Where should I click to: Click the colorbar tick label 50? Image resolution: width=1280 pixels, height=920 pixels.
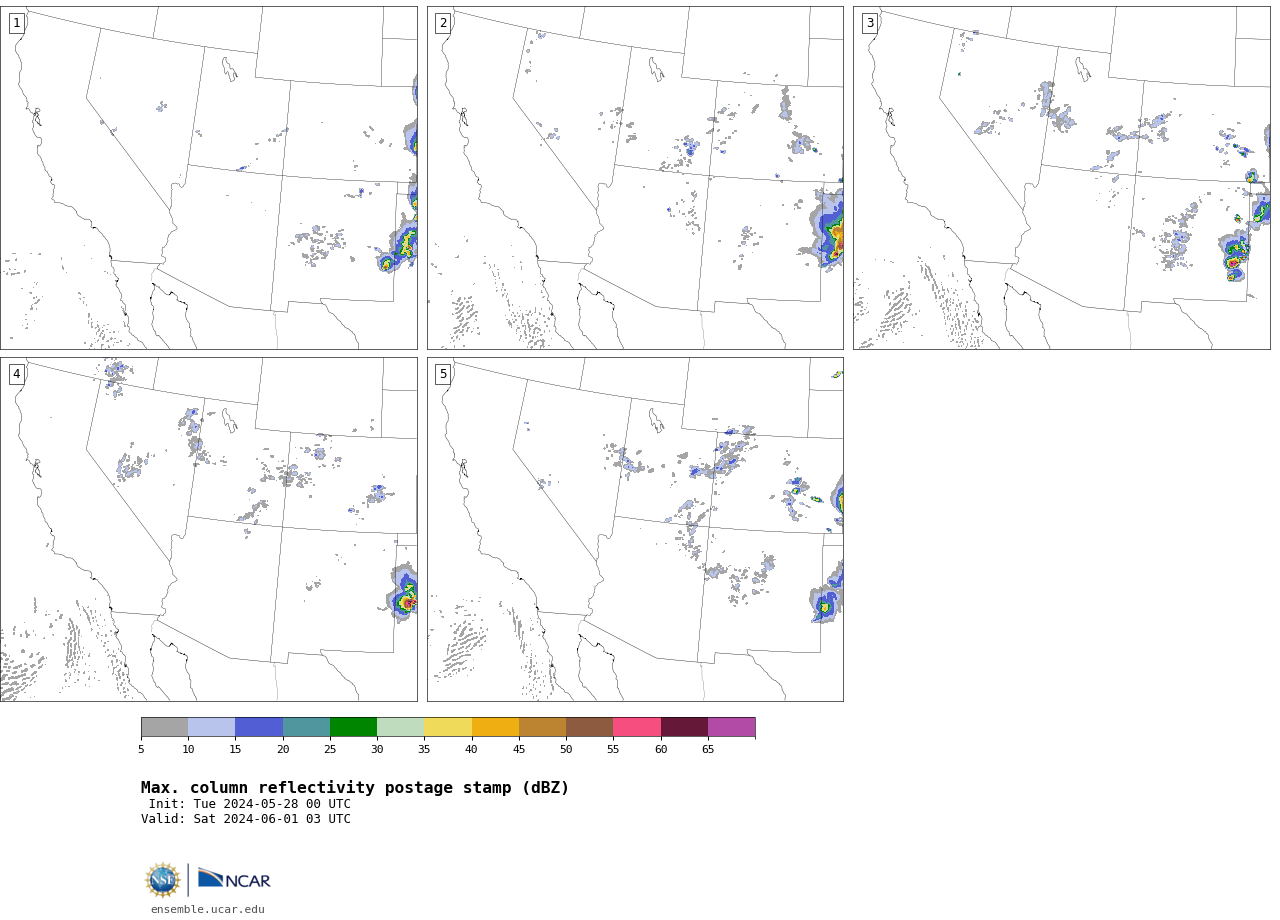[x=566, y=750]
